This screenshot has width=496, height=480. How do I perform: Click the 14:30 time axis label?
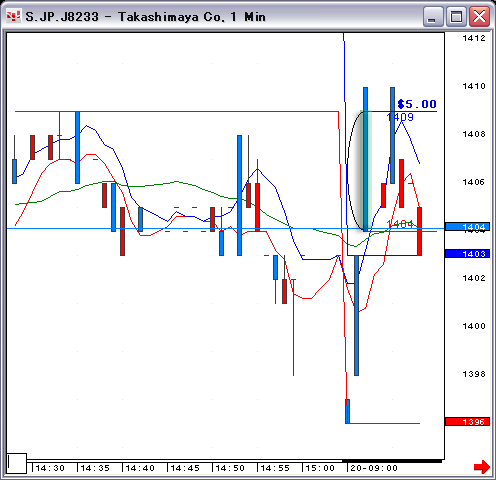point(50,468)
